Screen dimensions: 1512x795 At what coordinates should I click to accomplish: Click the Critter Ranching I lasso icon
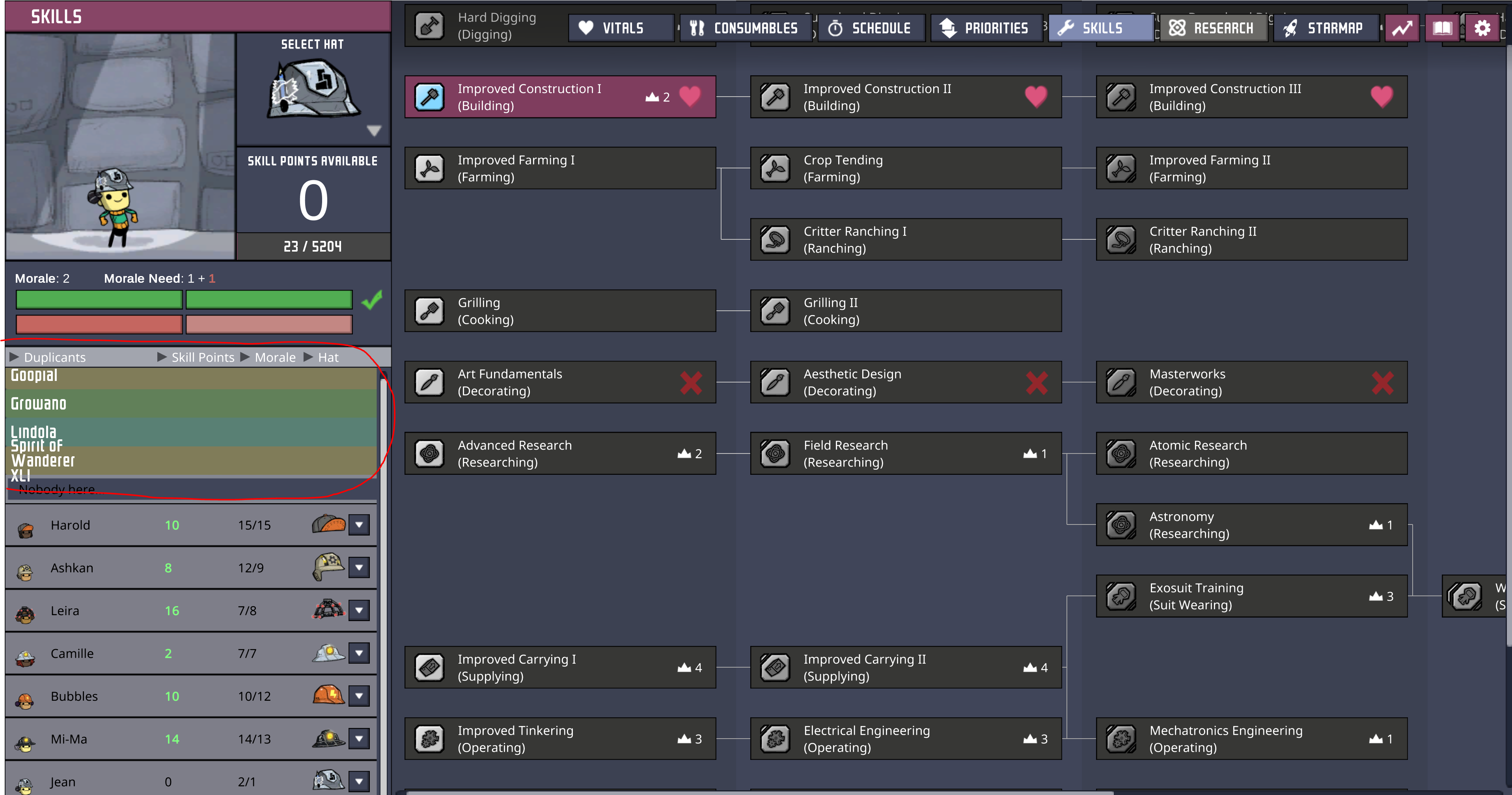tap(776, 239)
